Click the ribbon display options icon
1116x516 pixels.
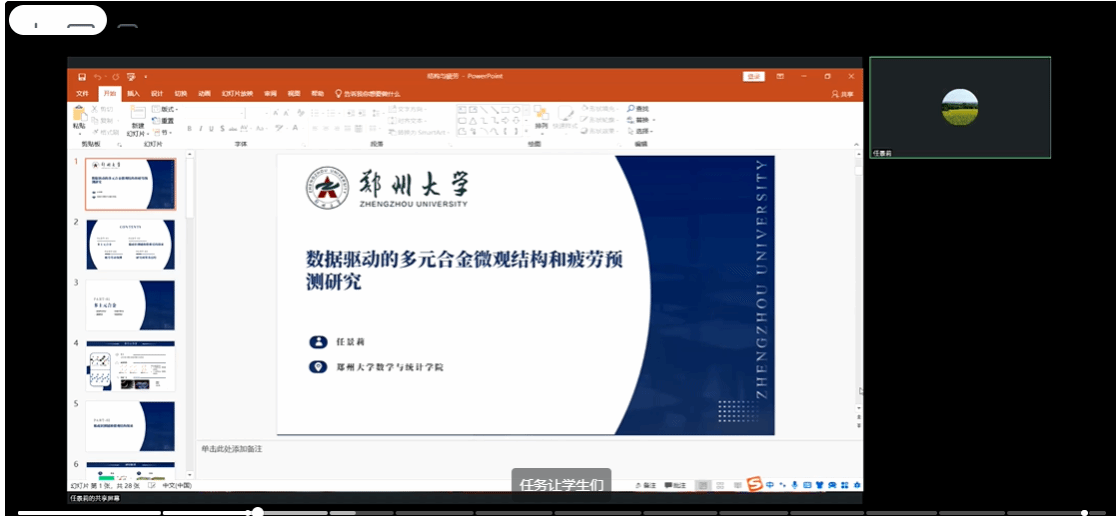[x=780, y=76]
